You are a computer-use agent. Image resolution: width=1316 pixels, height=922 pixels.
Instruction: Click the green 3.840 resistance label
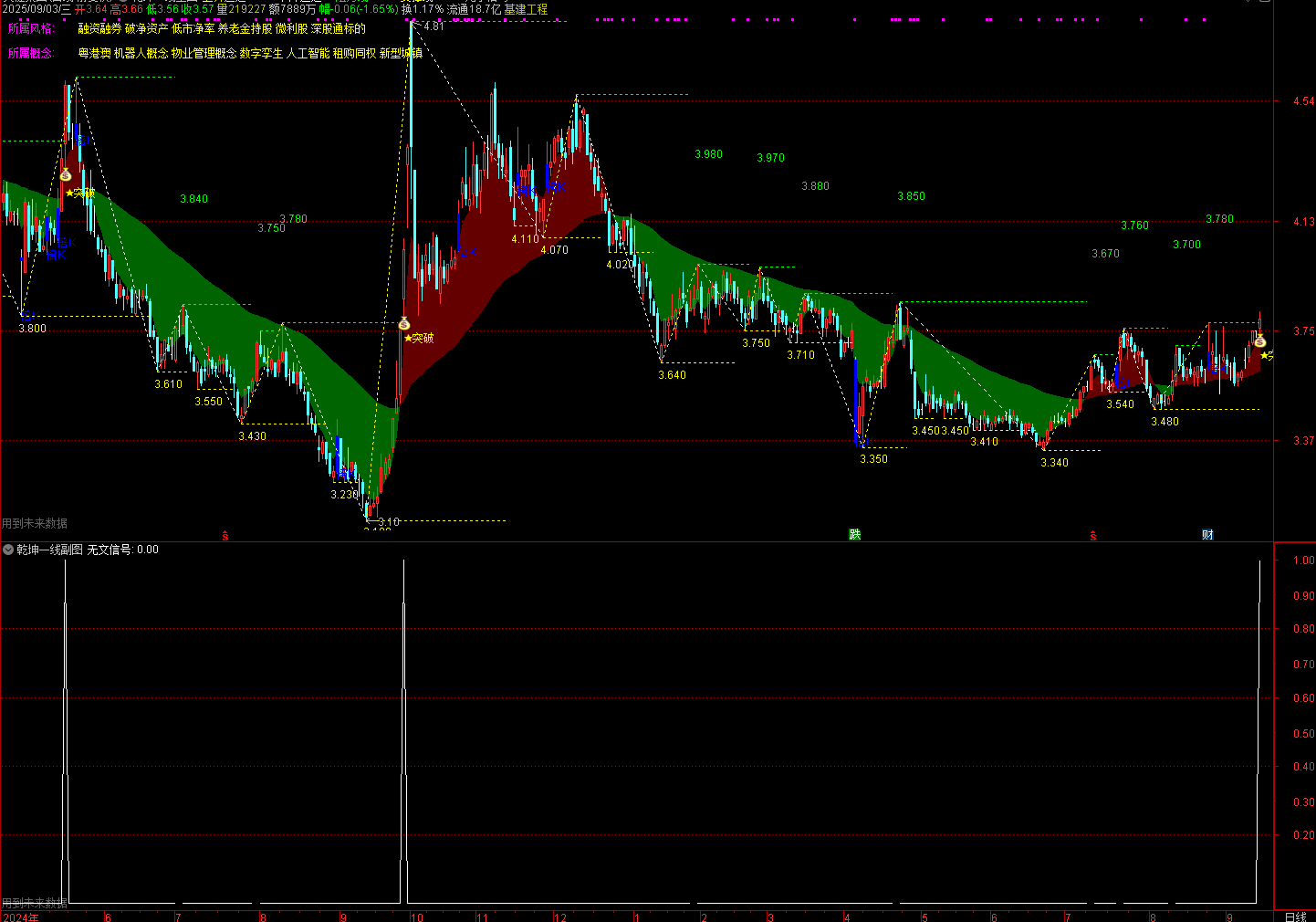click(x=194, y=199)
